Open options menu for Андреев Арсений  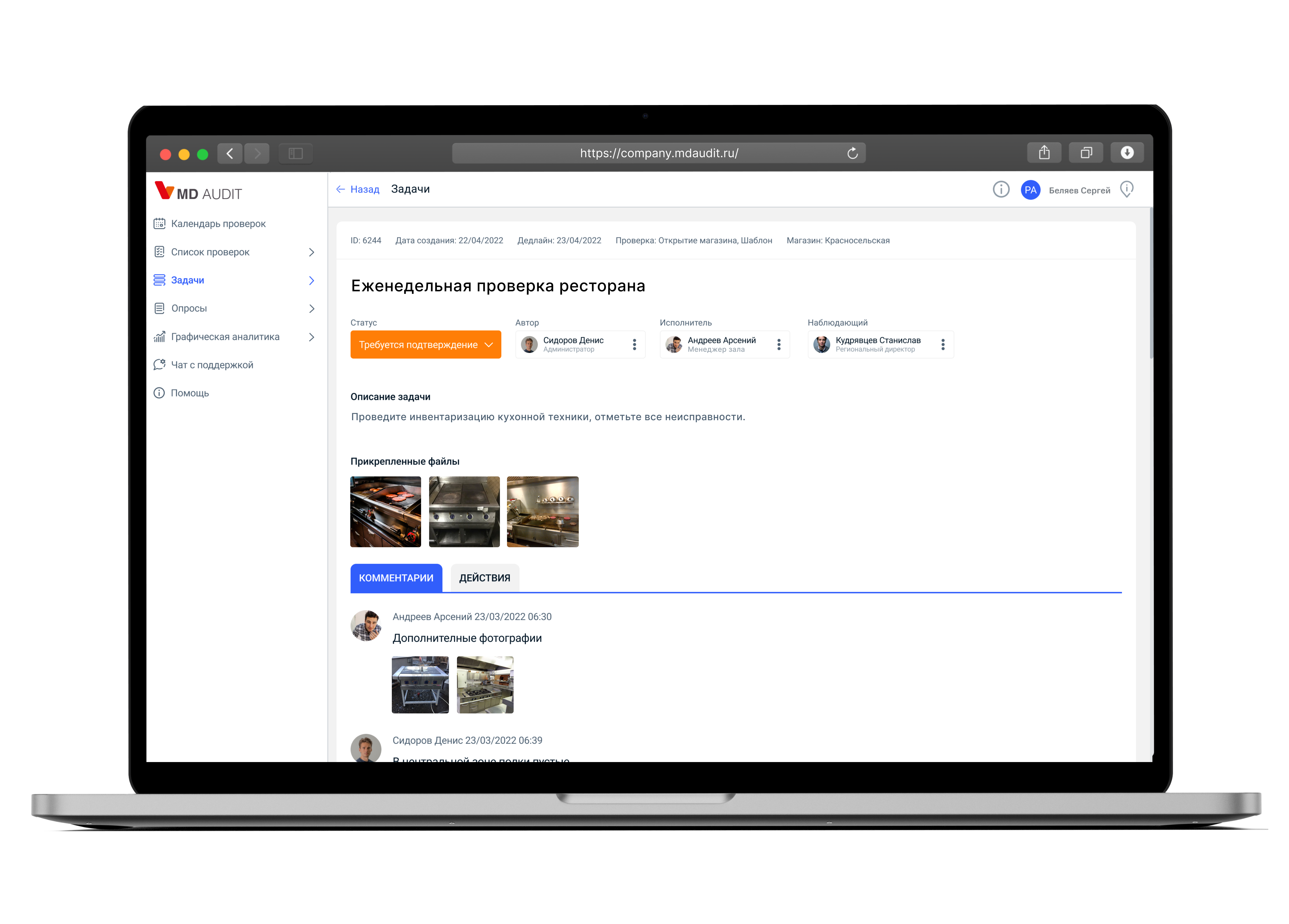click(779, 344)
